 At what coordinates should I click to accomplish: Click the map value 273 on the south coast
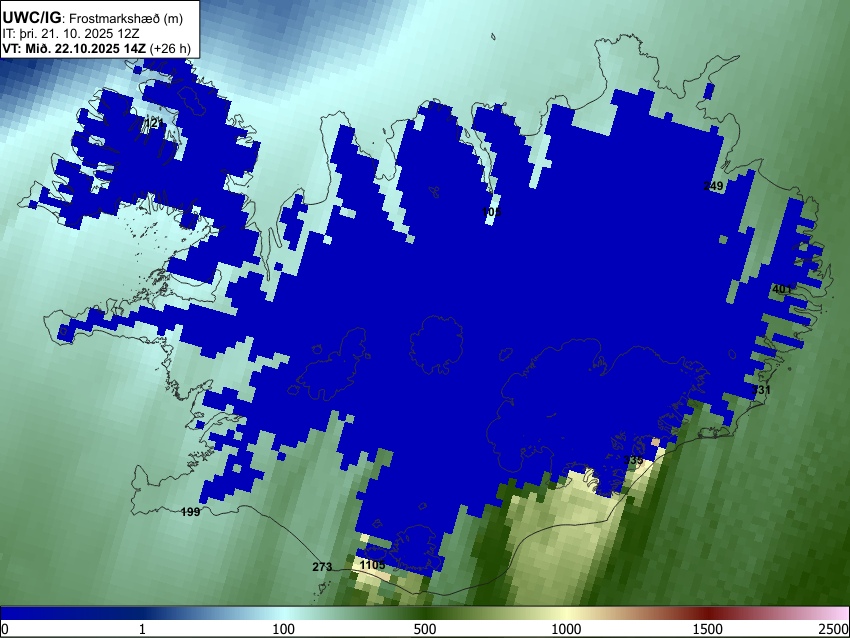click(x=322, y=567)
